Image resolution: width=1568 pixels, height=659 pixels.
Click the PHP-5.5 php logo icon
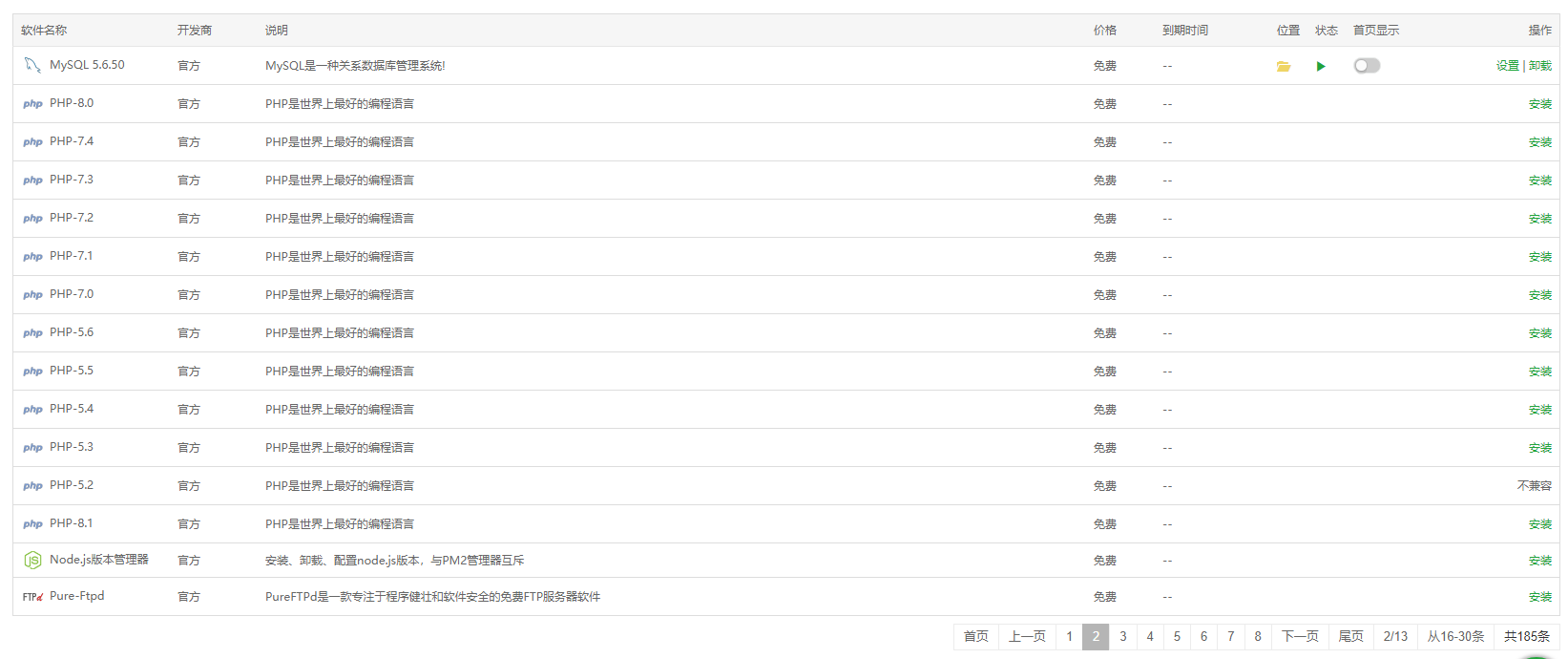pos(32,372)
